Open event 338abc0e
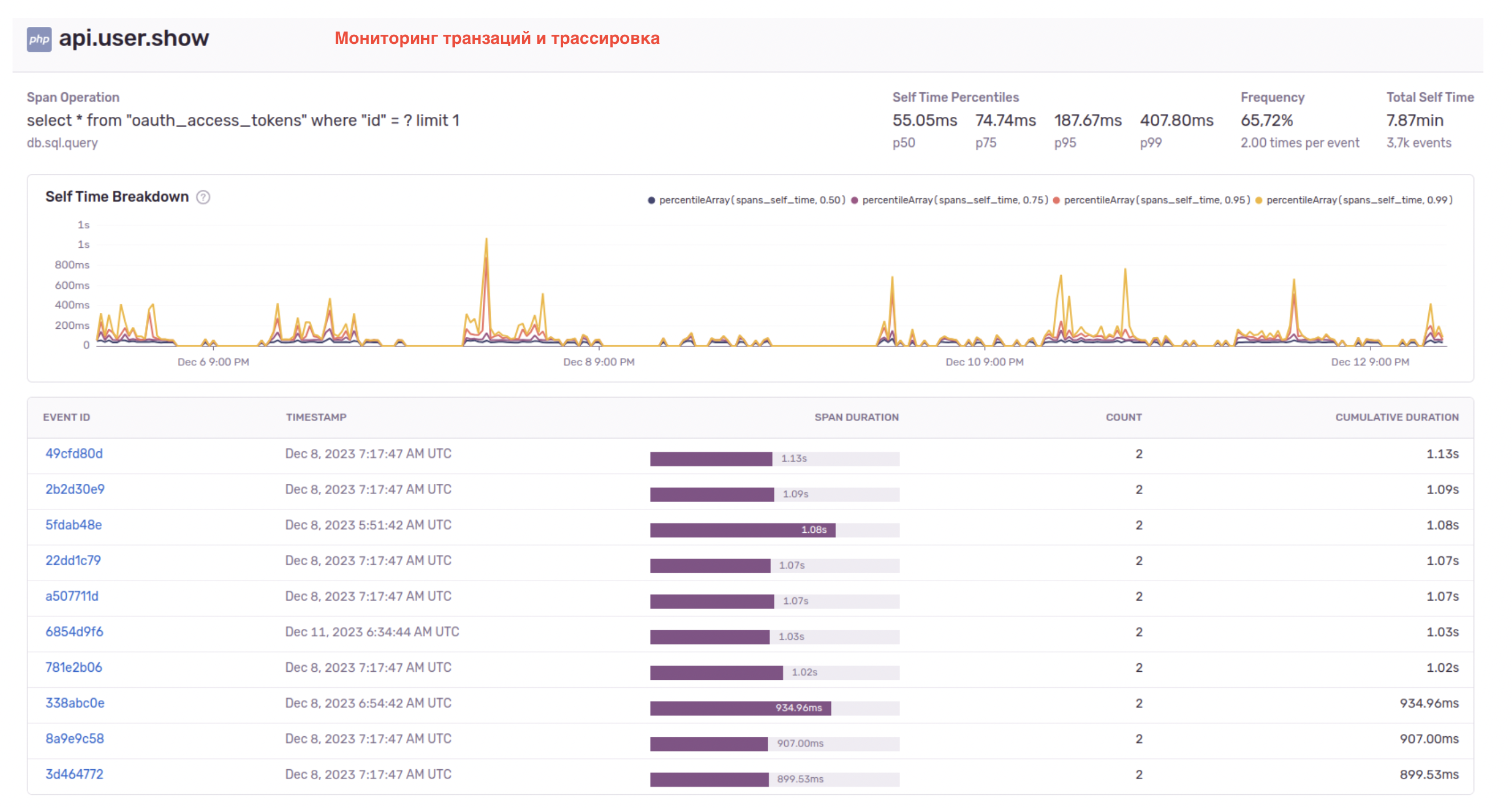 click(x=75, y=703)
